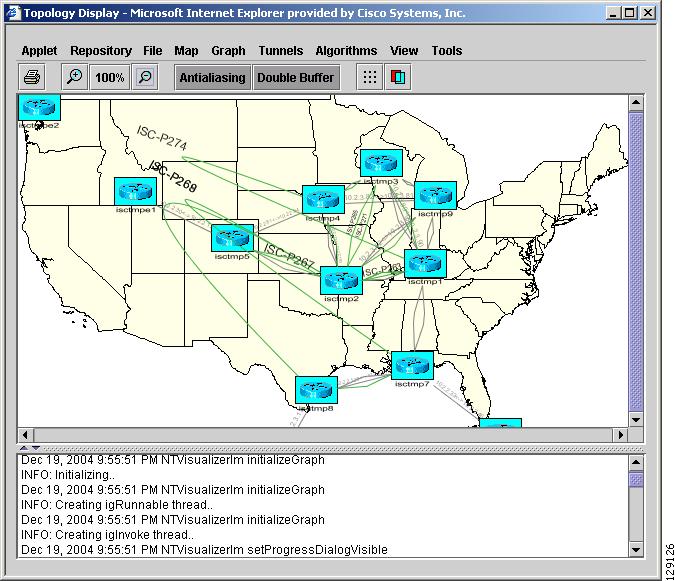Select the isctmpe2 router node
This screenshot has width=675, height=581.
click(39, 108)
